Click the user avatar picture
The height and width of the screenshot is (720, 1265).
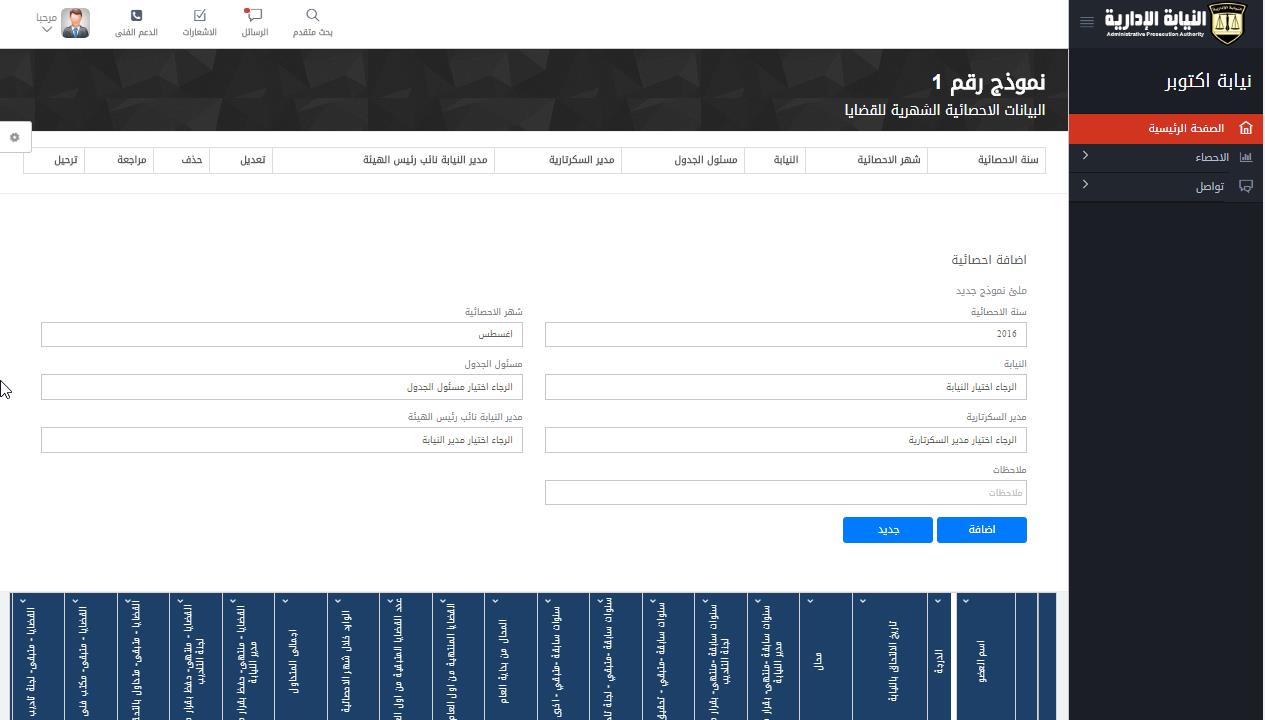click(x=75, y=23)
